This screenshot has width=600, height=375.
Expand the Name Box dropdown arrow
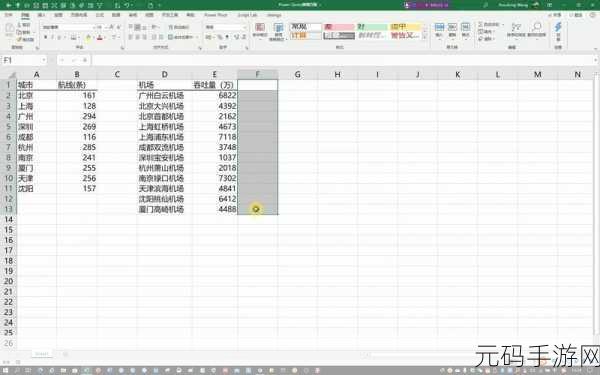coord(44,60)
